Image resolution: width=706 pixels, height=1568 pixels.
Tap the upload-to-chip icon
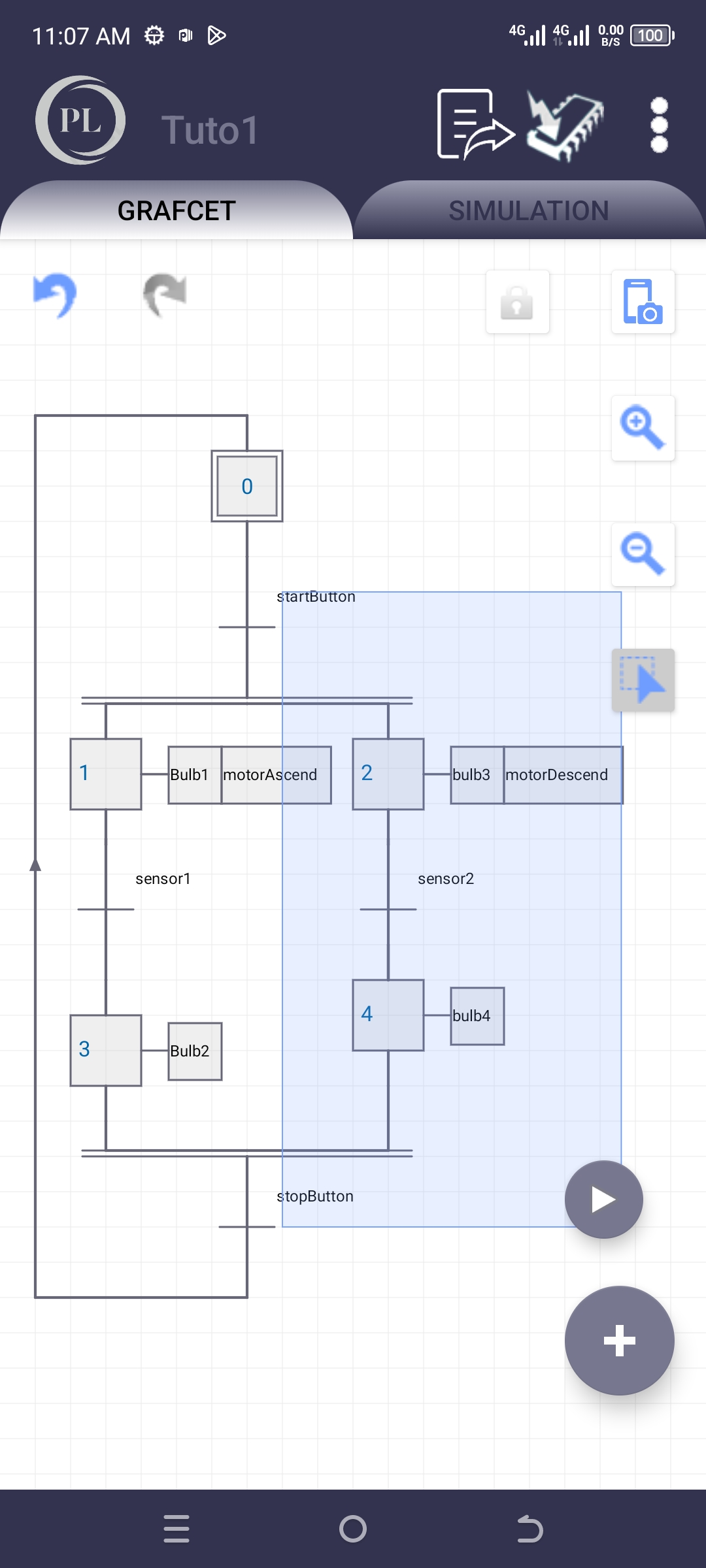tap(565, 125)
